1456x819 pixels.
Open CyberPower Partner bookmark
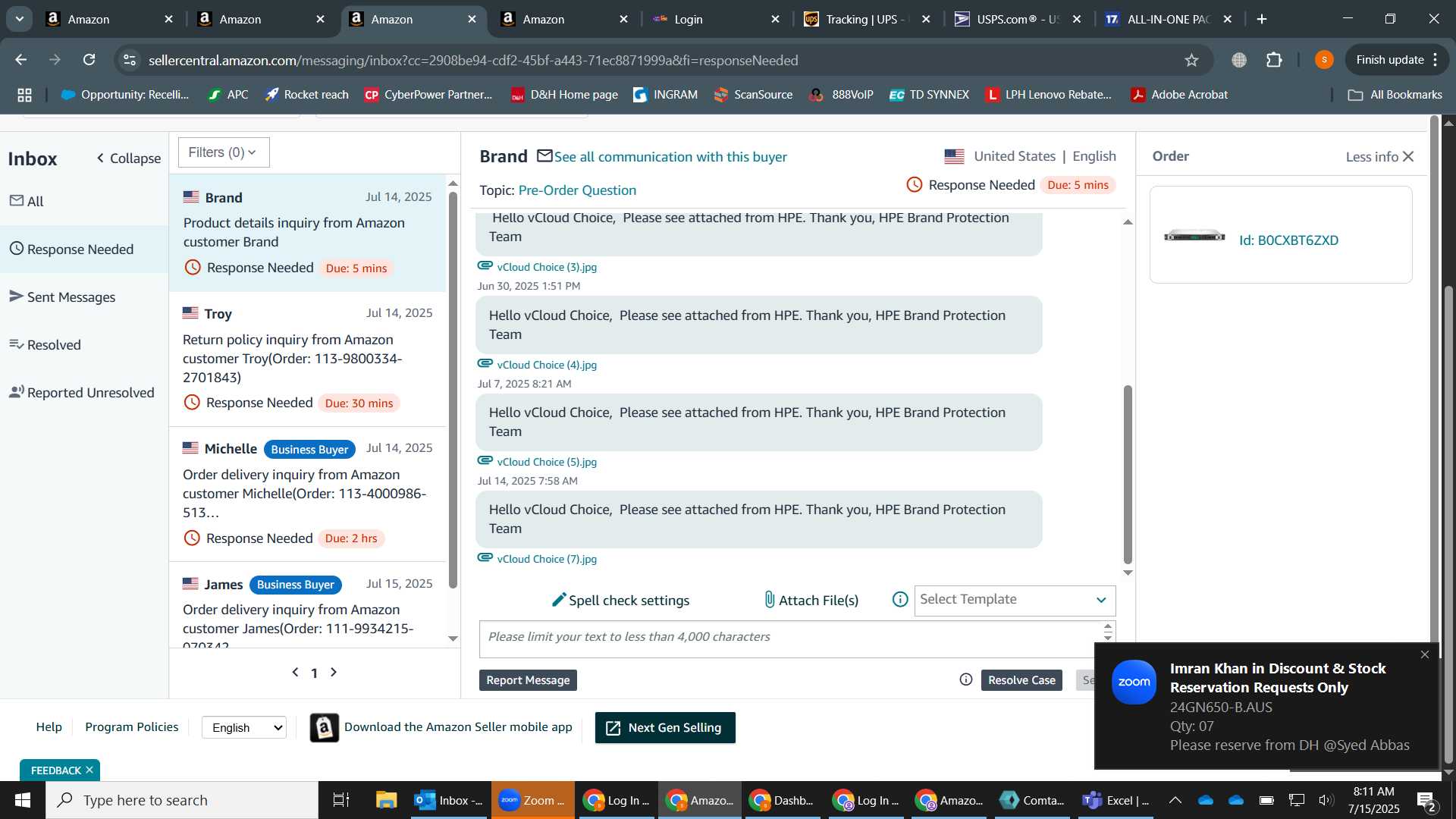pos(428,95)
